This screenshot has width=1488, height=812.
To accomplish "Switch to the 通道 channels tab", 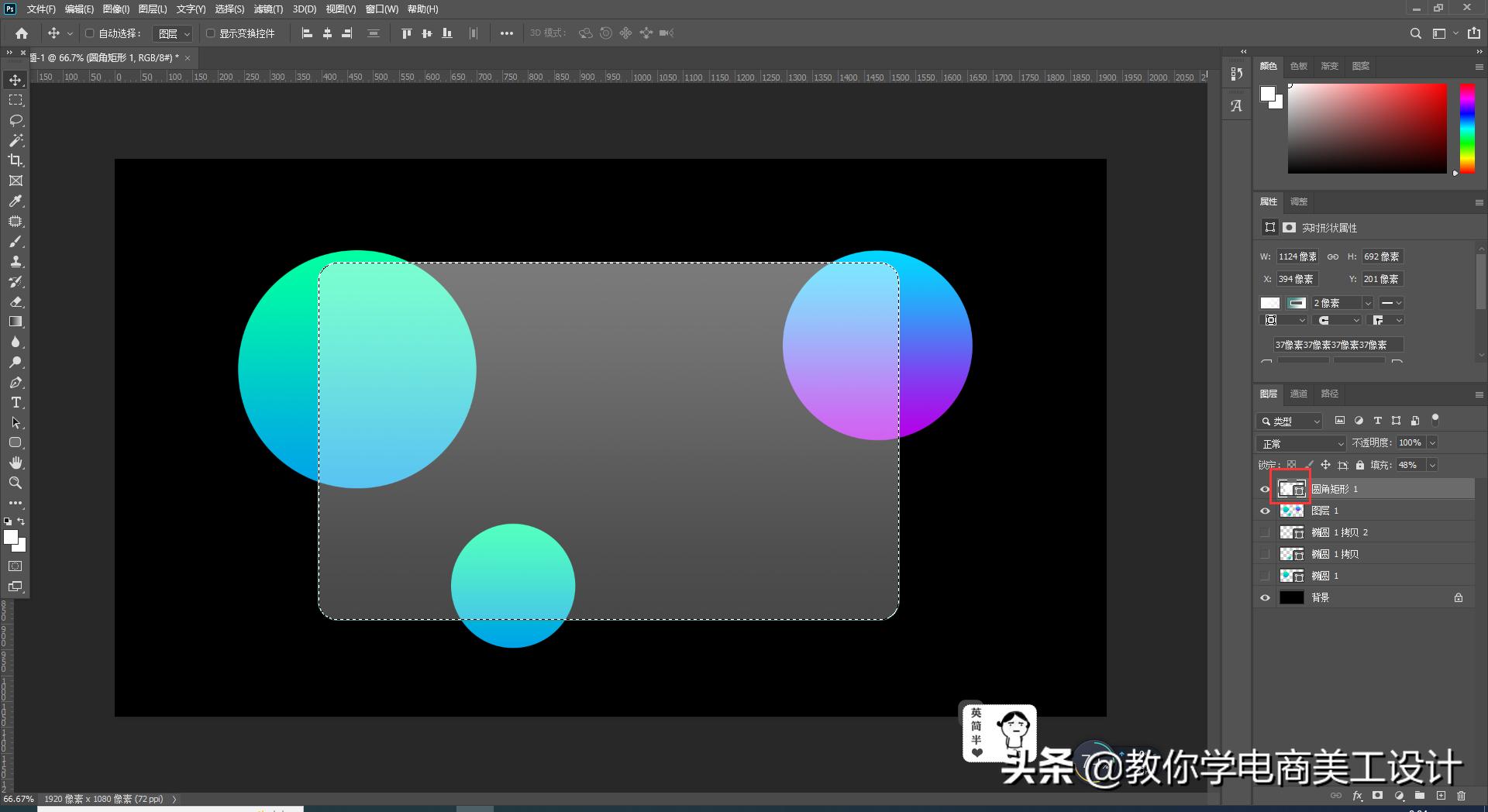I will click(1299, 394).
